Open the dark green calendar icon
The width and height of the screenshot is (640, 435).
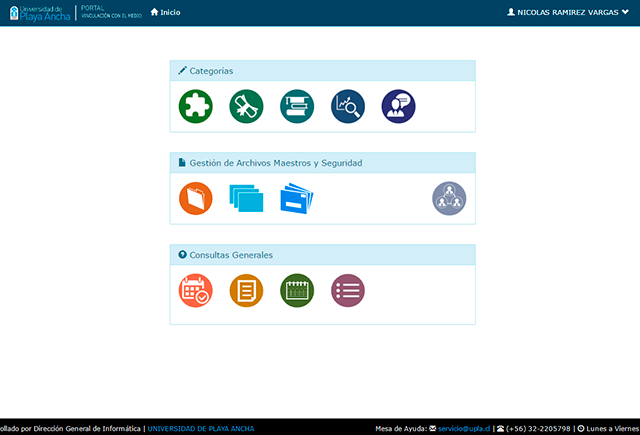click(x=297, y=291)
